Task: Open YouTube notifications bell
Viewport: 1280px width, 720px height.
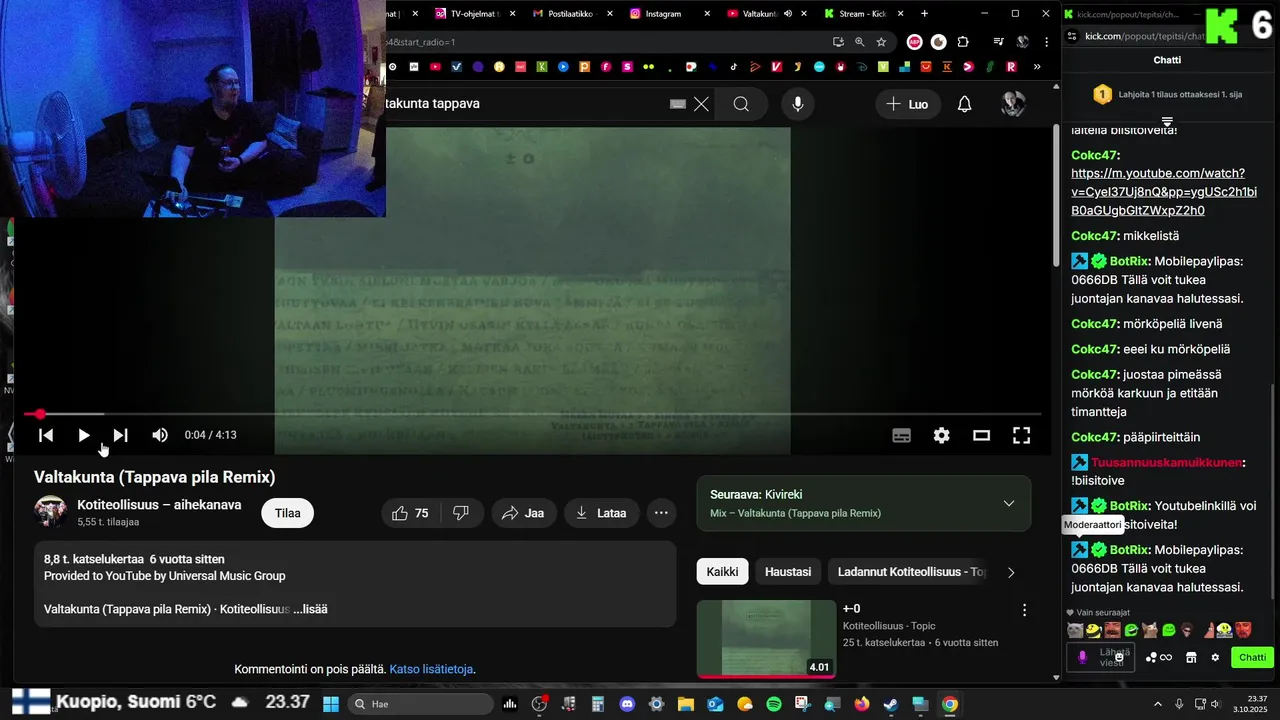Action: click(x=964, y=104)
